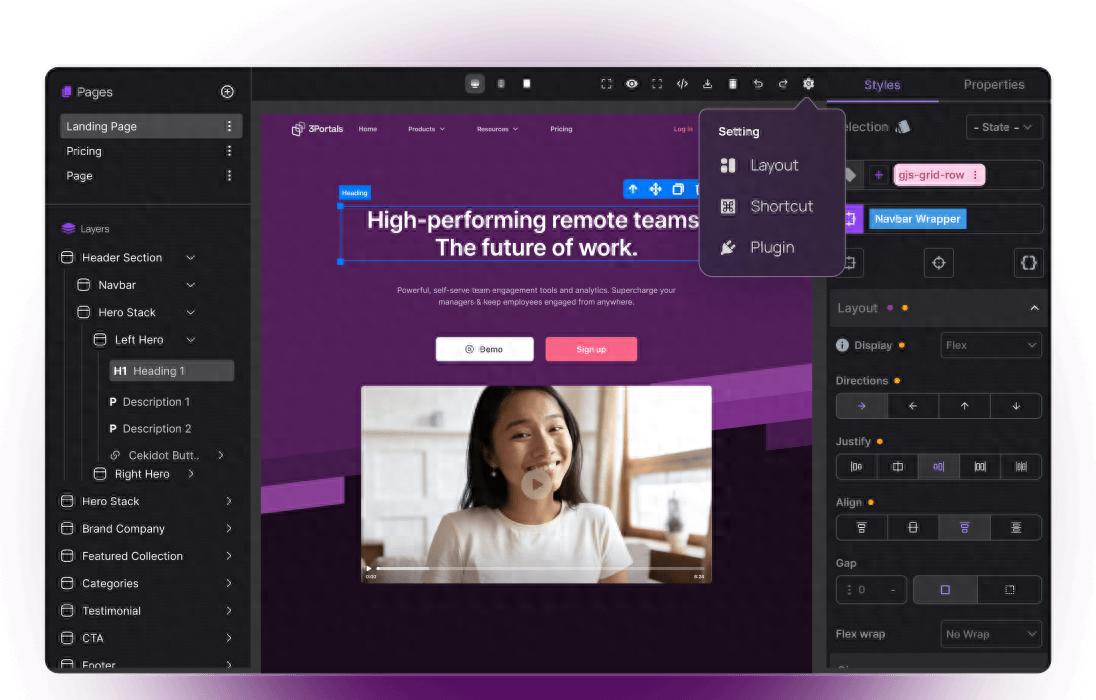
Task: Choose Plugin in the Setting menu
Action: pos(758,248)
